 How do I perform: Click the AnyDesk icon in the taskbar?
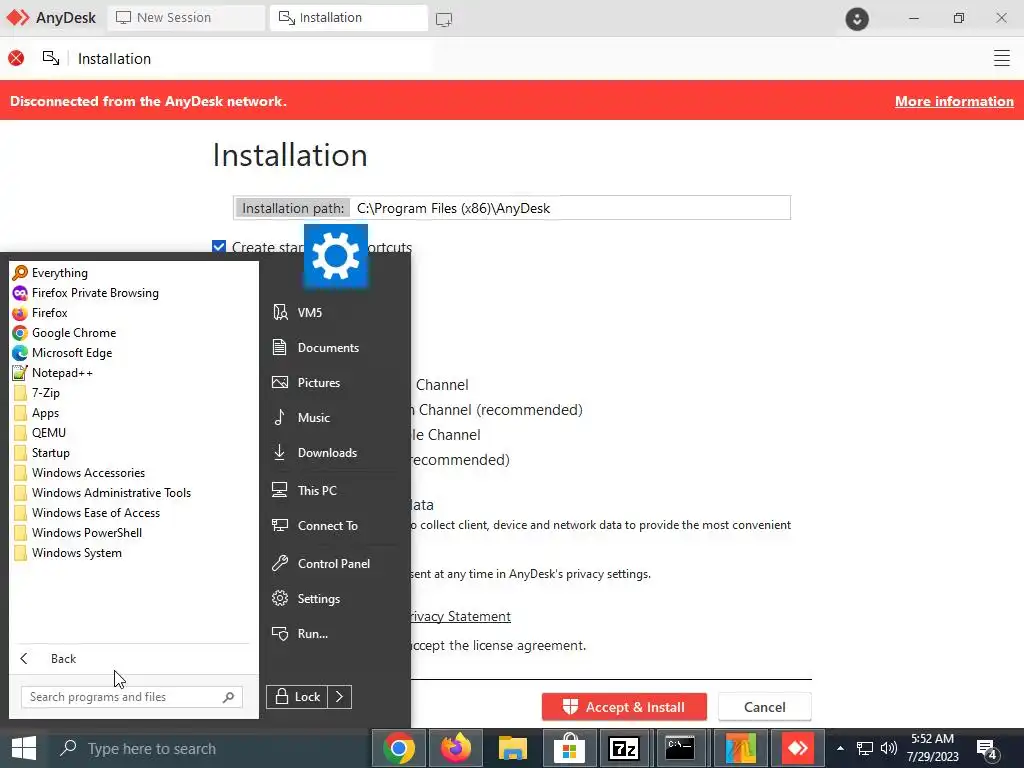point(797,748)
